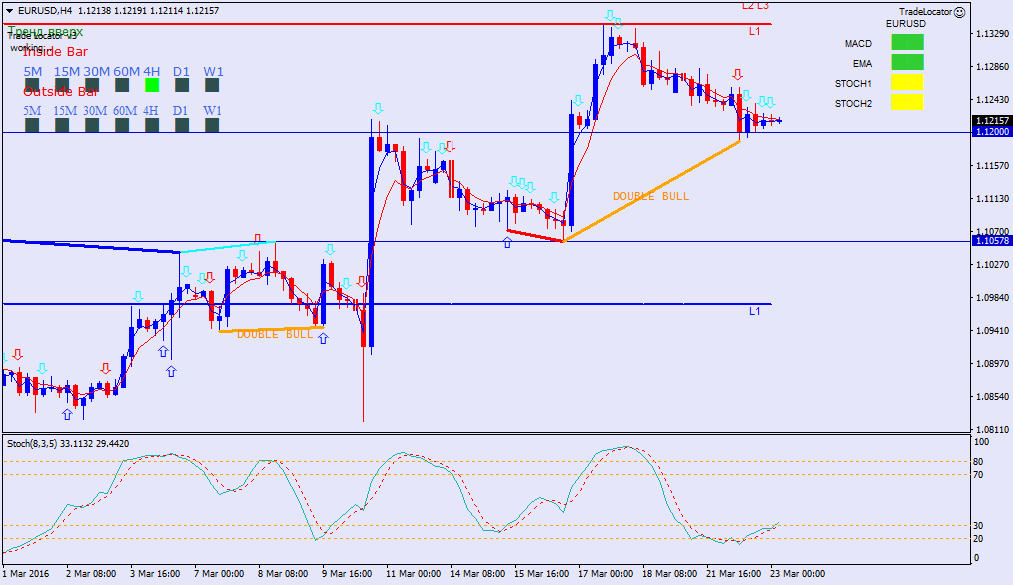Click the Outside Bar 5M indicator box

(32, 125)
